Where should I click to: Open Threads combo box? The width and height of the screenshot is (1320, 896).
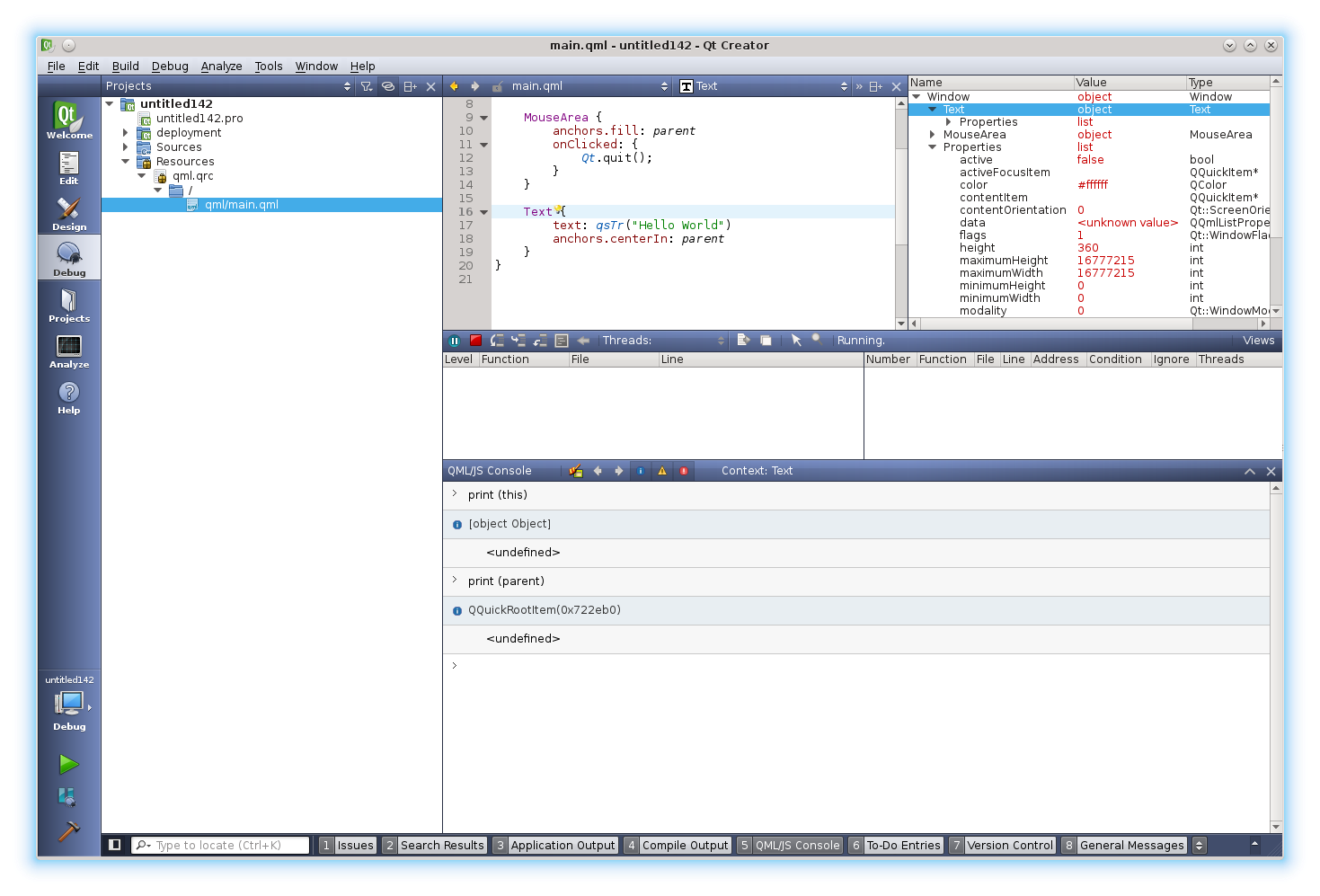pyautogui.click(x=663, y=341)
